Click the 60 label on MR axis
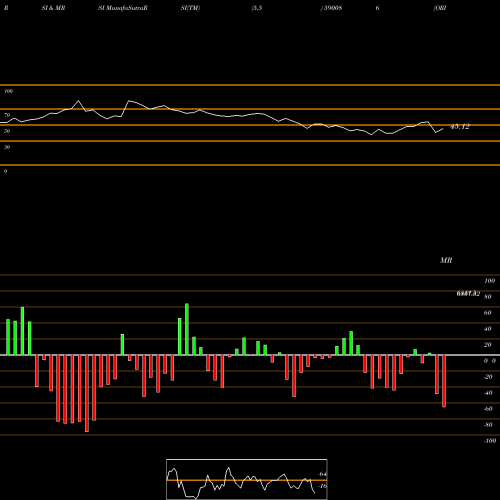 pos(487,313)
